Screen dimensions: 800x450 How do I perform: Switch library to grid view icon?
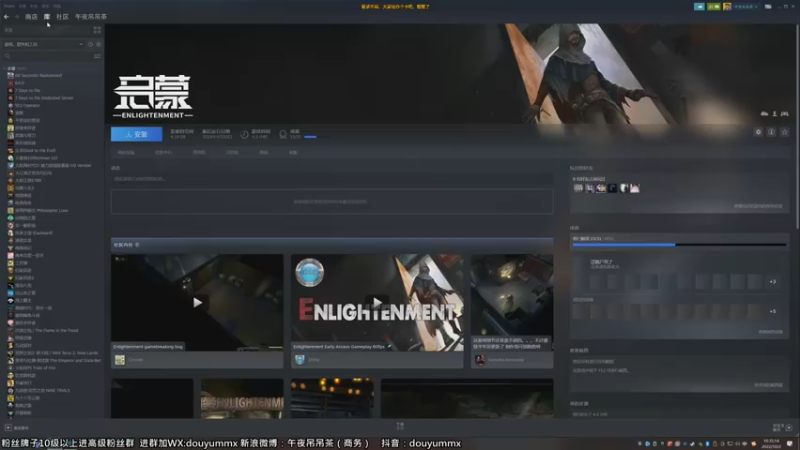click(97, 30)
